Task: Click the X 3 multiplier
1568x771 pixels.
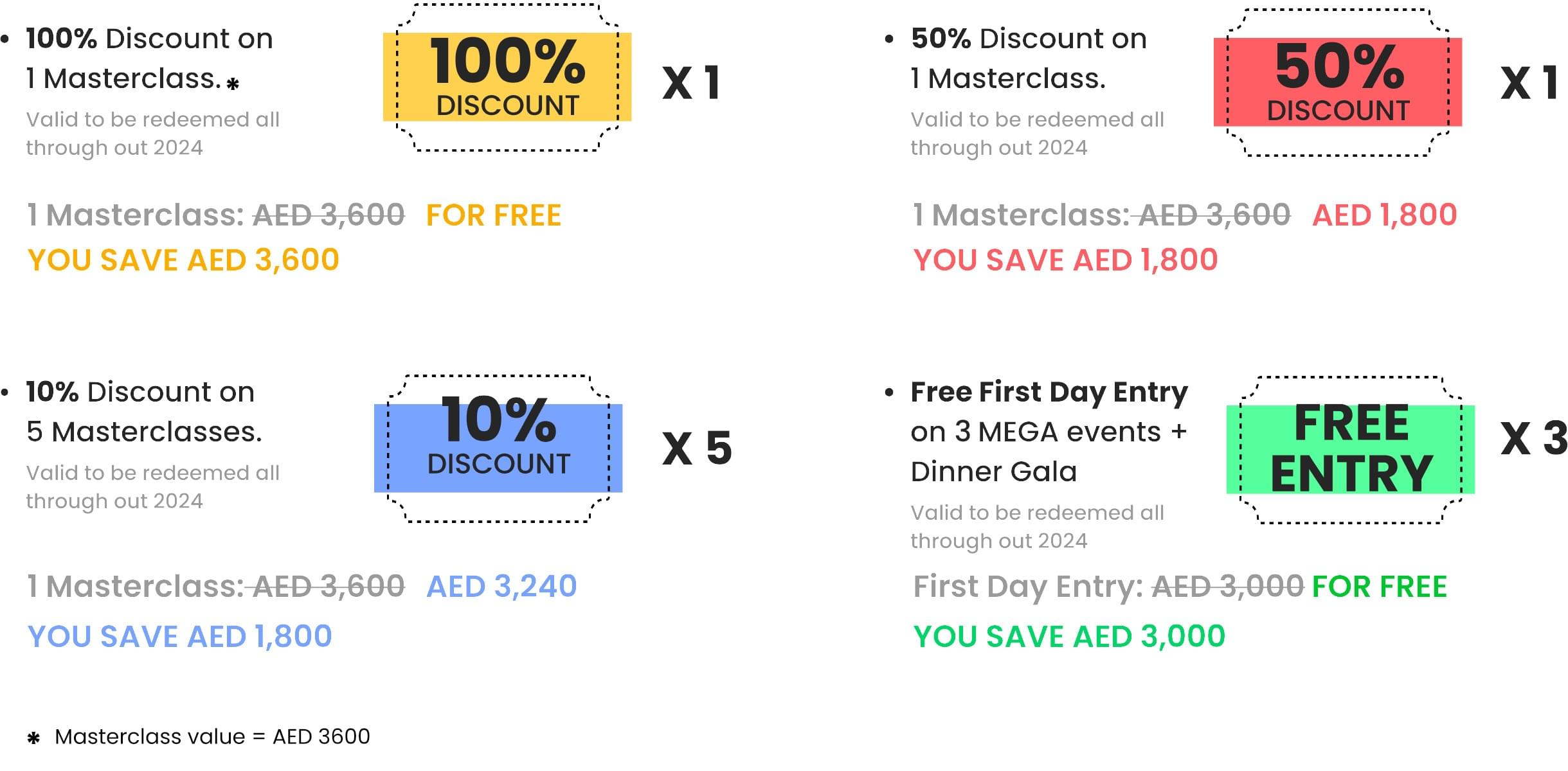Action: [1534, 439]
